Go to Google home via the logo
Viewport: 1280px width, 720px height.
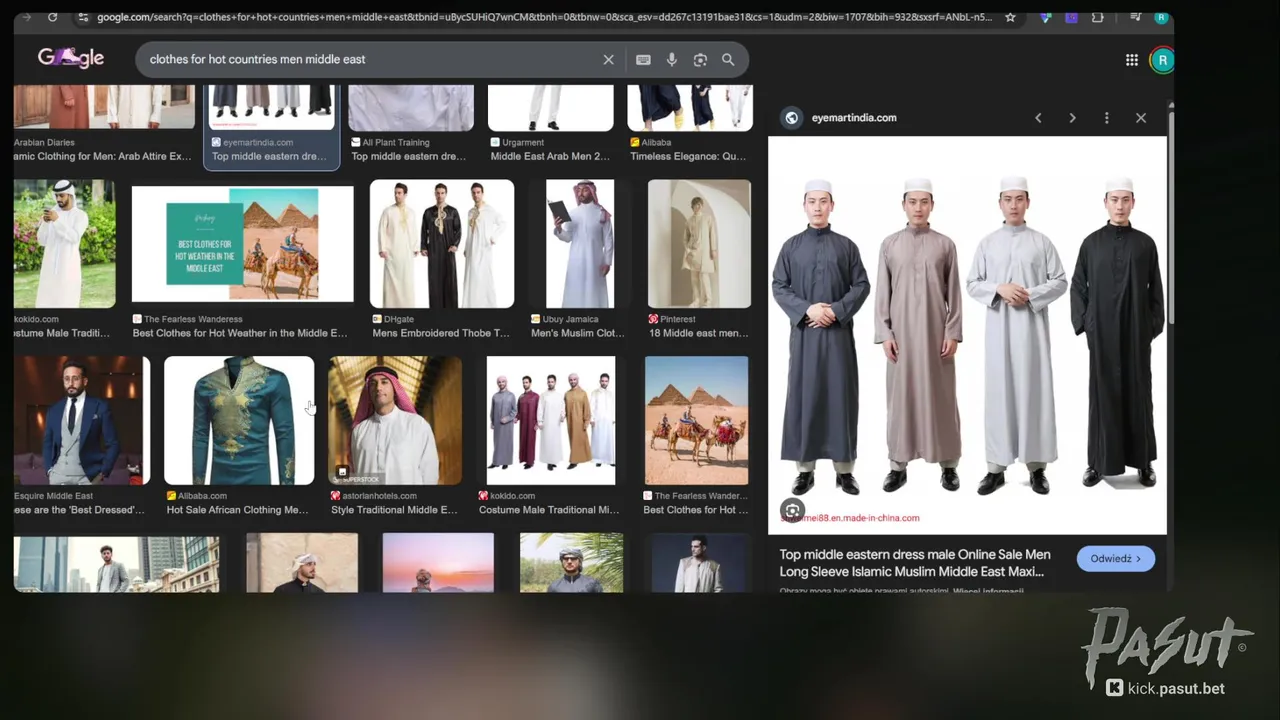71,58
